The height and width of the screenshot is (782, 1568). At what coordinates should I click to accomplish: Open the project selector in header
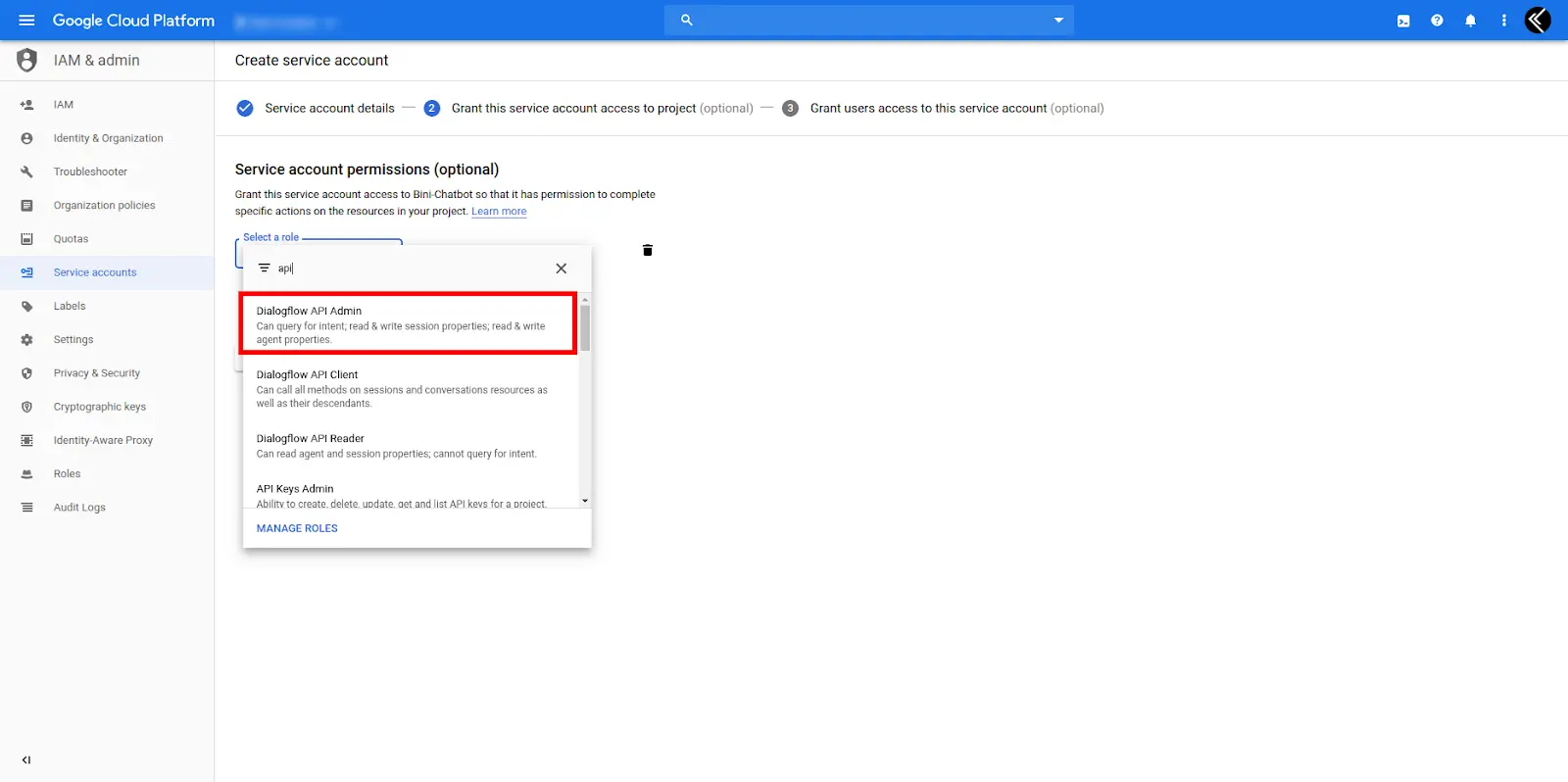(286, 21)
